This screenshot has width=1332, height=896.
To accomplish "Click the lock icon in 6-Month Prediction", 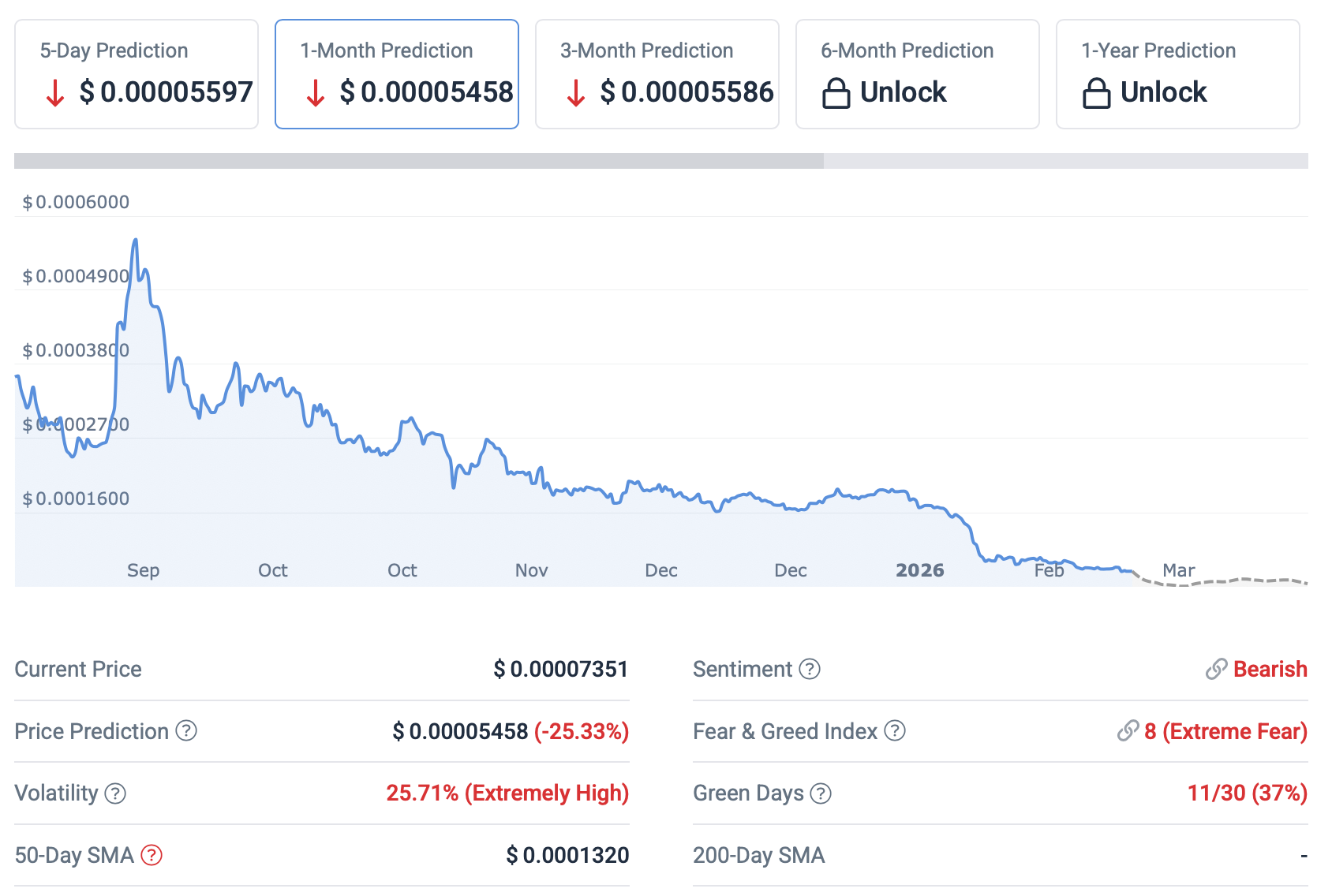I will coord(836,93).
